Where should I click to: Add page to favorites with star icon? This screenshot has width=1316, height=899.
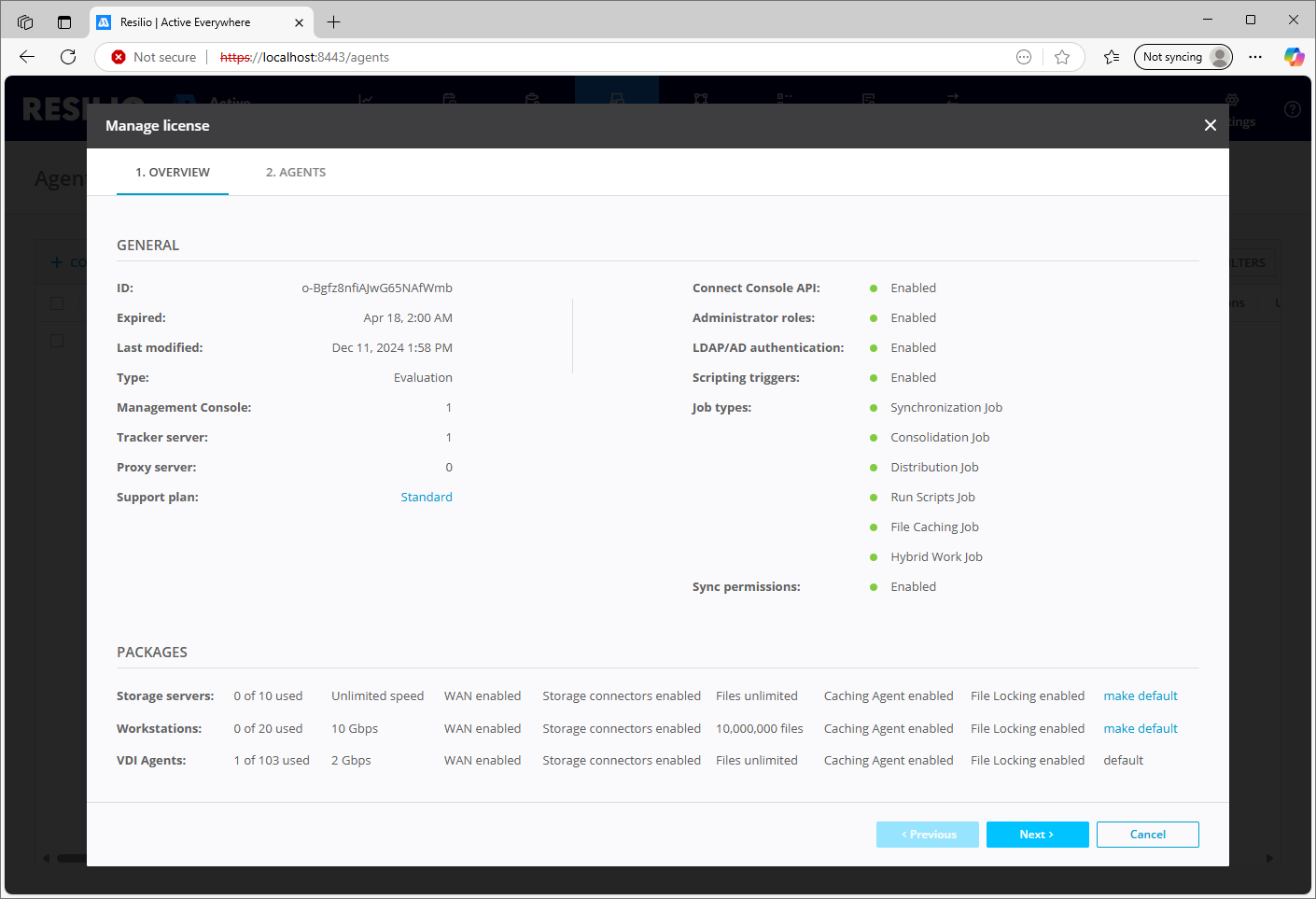pos(1062,57)
